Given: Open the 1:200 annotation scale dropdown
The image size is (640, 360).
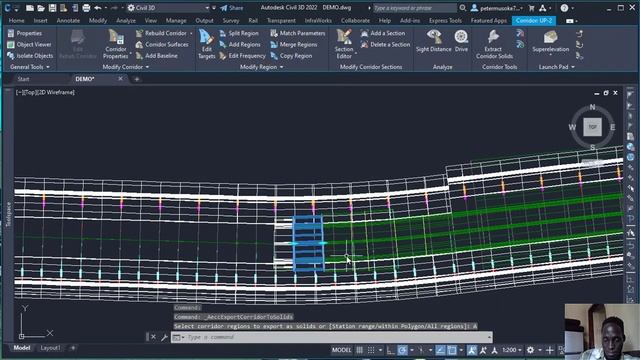Looking at the screenshot, I should point(512,350).
